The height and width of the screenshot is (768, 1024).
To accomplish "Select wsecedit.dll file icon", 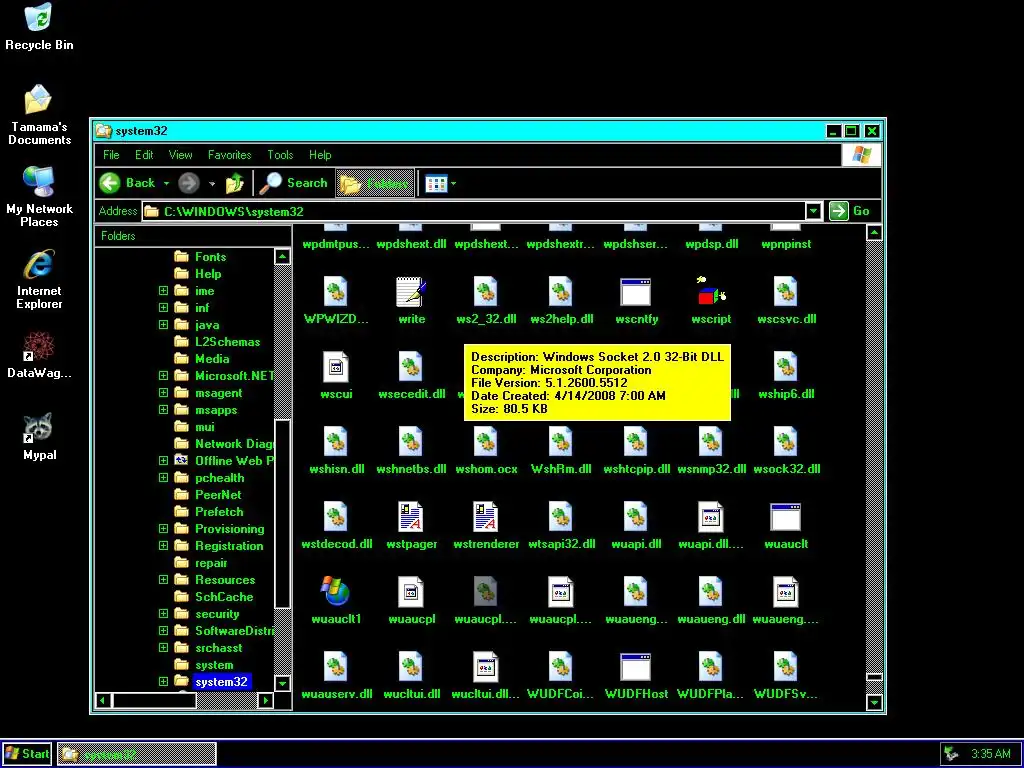I will [x=411, y=367].
